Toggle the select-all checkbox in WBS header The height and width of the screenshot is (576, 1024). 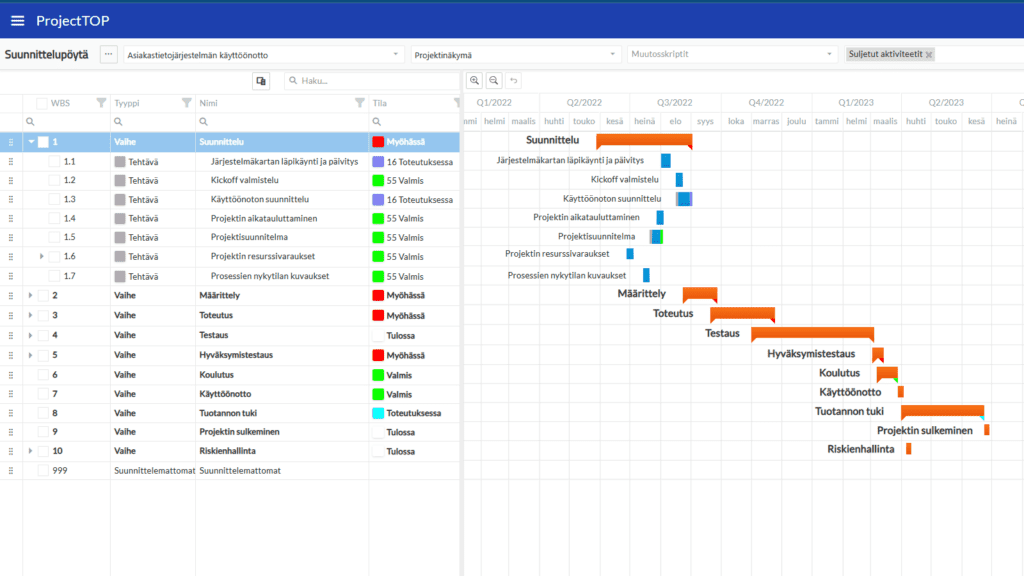click(x=42, y=103)
